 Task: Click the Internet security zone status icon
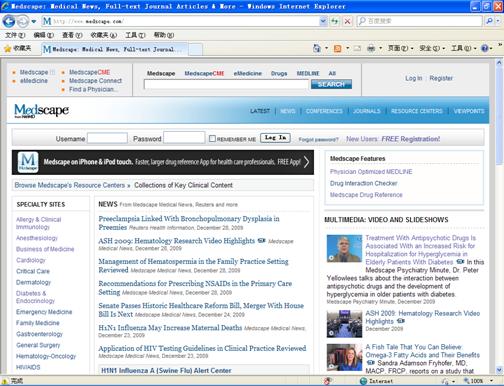click(363, 381)
